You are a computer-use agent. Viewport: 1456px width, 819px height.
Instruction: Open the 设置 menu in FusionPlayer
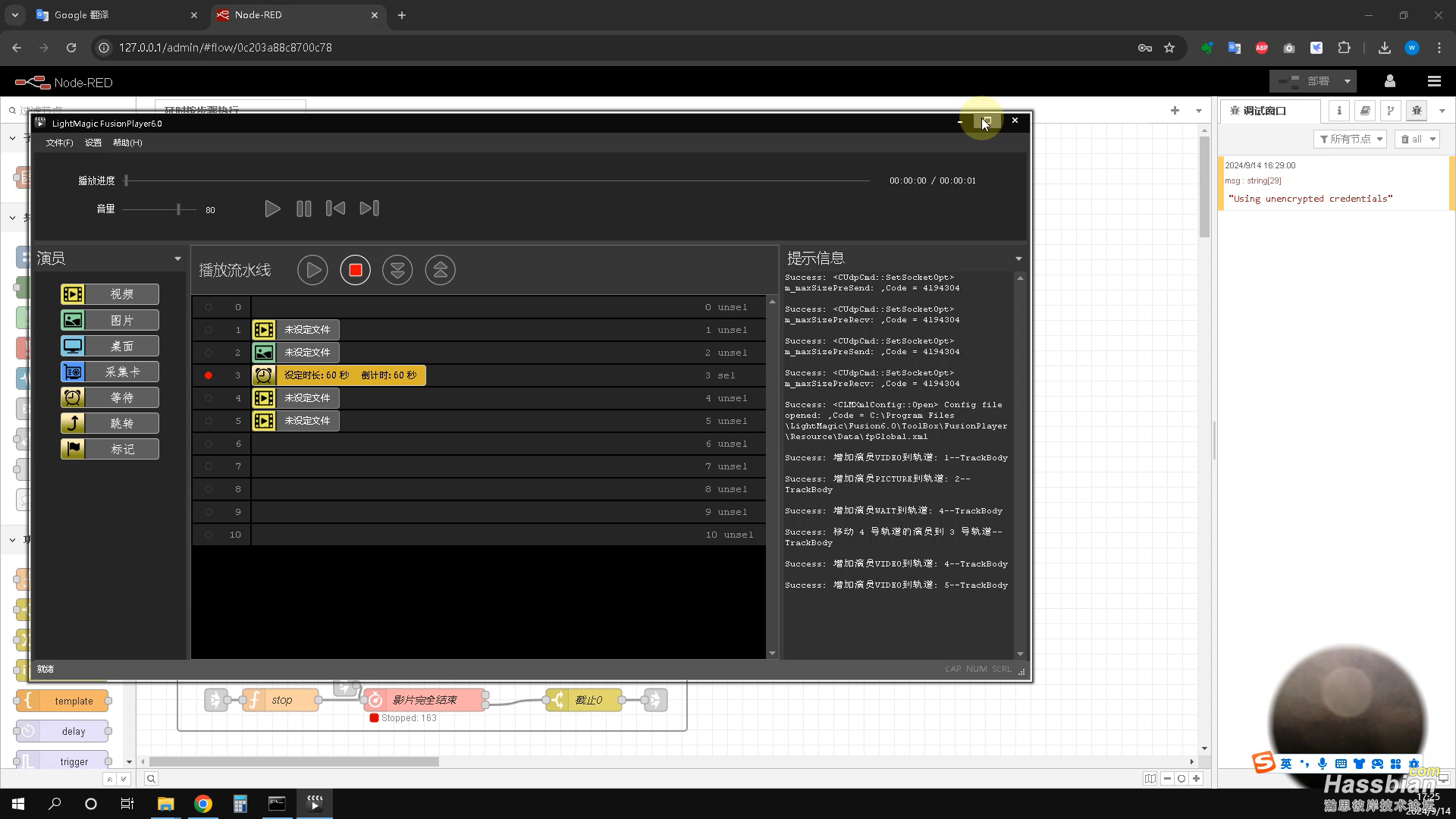tap(93, 143)
